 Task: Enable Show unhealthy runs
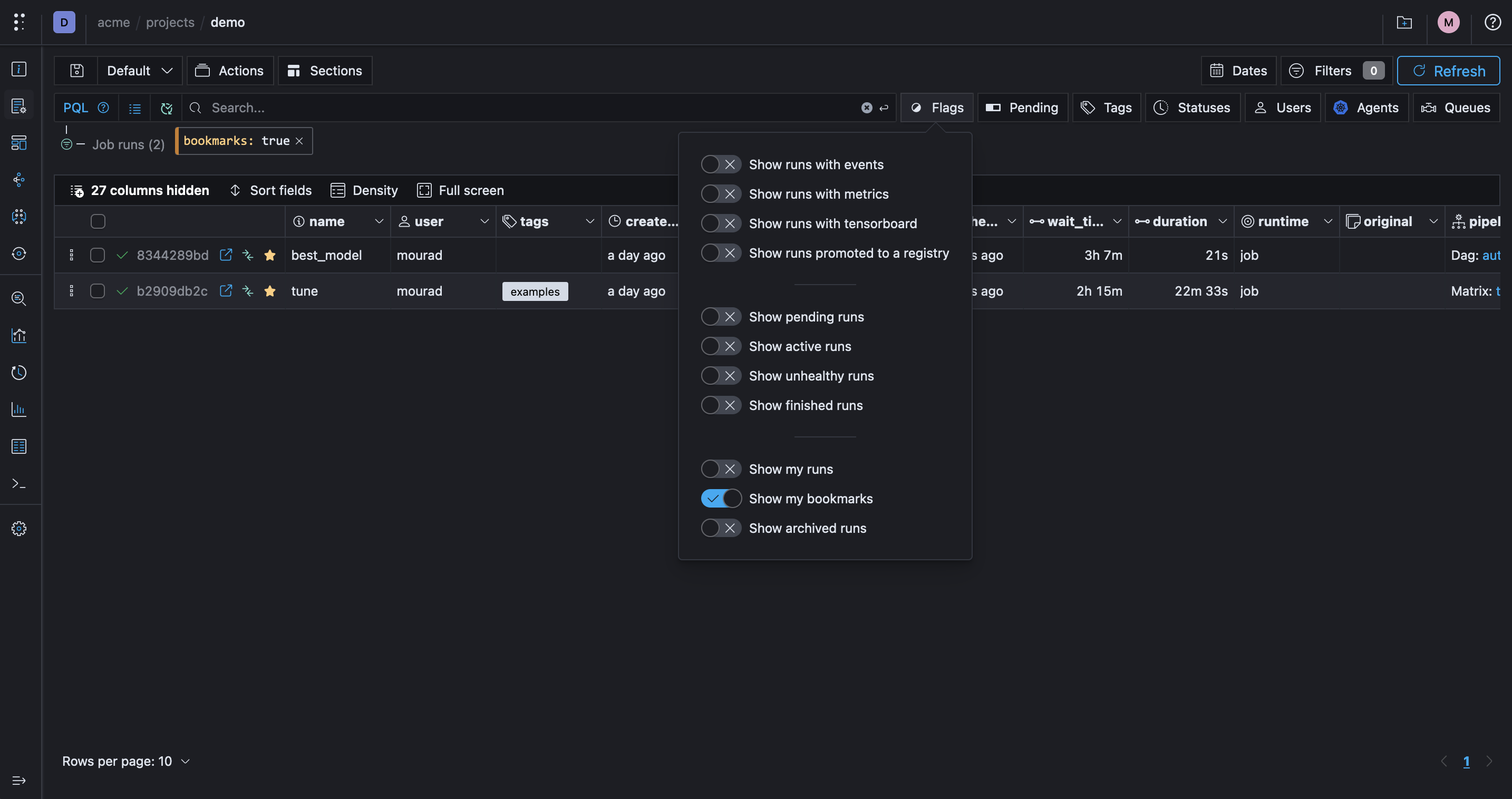pos(721,375)
